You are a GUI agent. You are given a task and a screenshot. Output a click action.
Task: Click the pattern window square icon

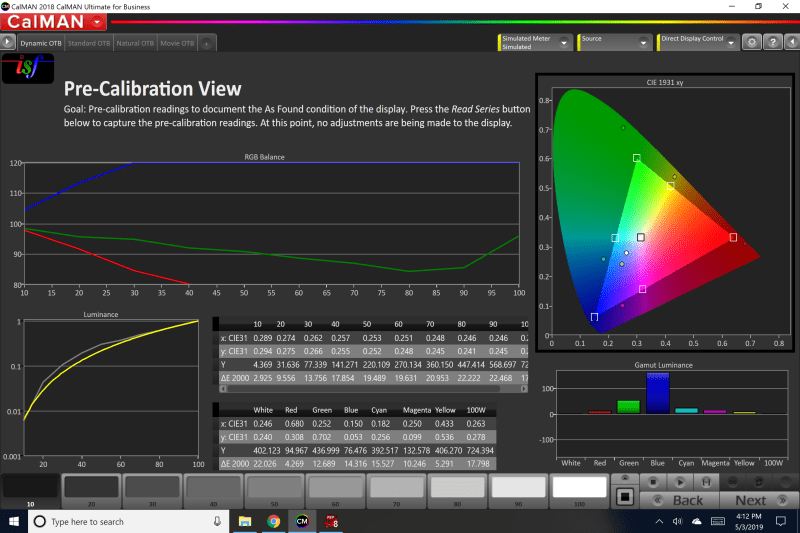[x=627, y=496]
